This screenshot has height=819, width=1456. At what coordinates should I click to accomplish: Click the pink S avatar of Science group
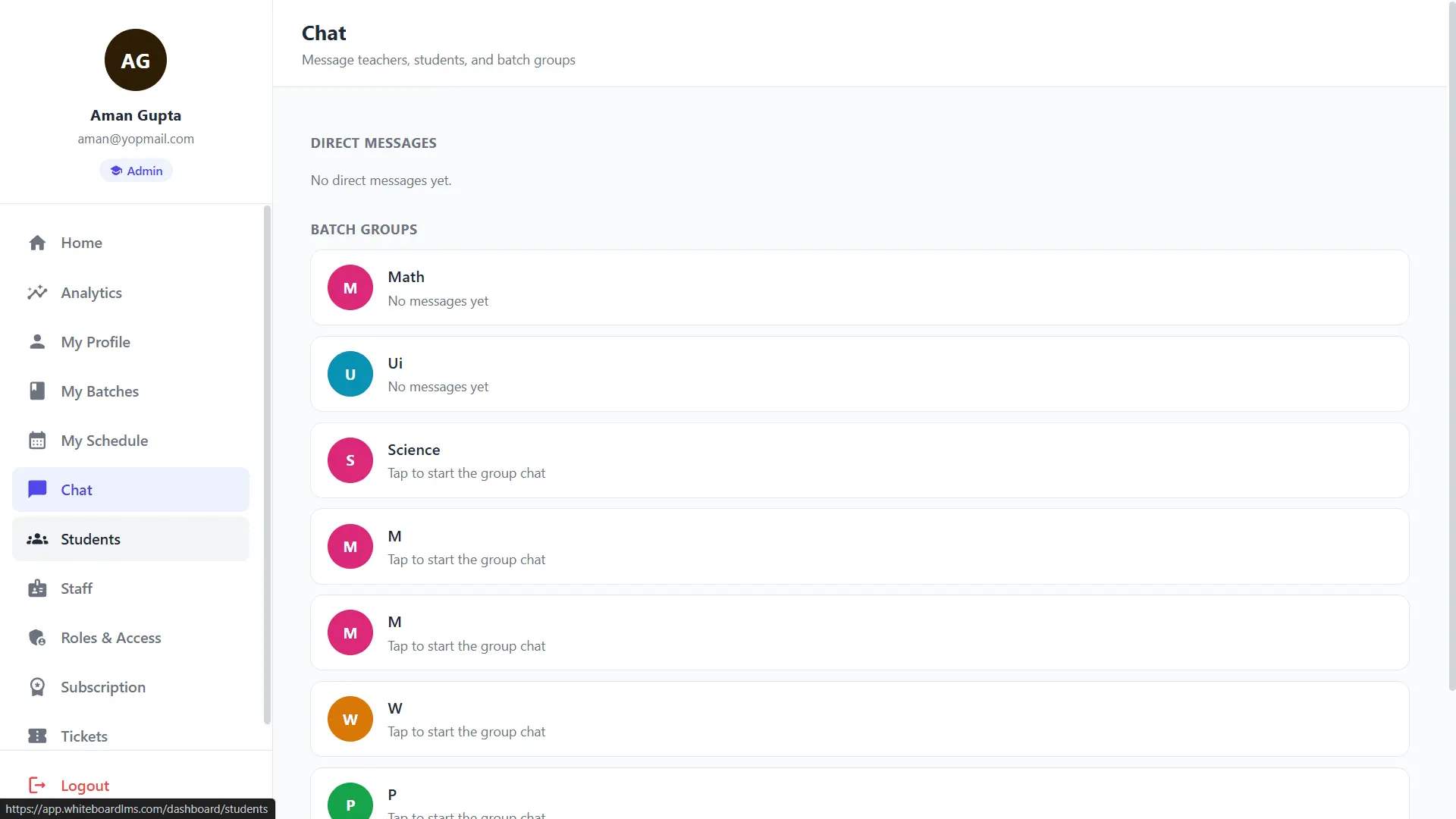click(x=350, y=460)
